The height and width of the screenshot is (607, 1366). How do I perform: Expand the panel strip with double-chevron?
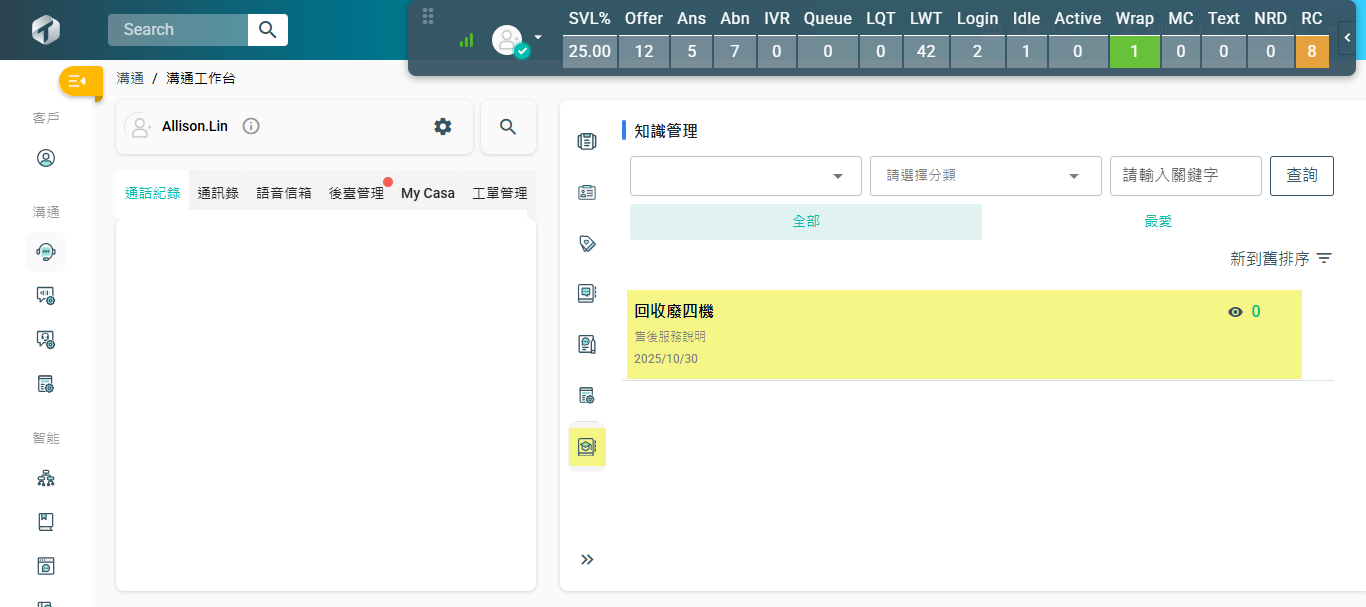point(587,559)
